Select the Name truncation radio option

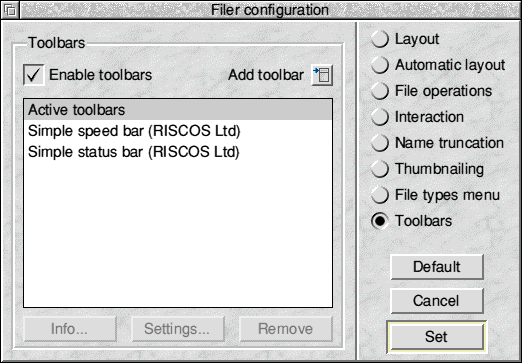coord(380,143)
